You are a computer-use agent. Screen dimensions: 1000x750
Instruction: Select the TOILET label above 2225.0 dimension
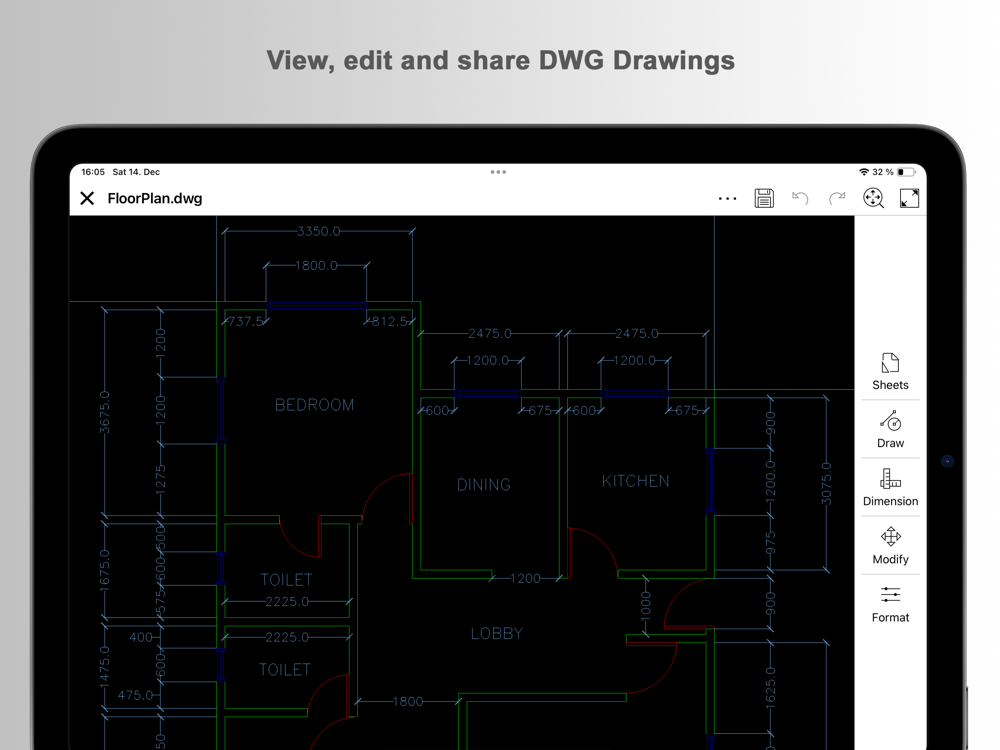point(286,580)
